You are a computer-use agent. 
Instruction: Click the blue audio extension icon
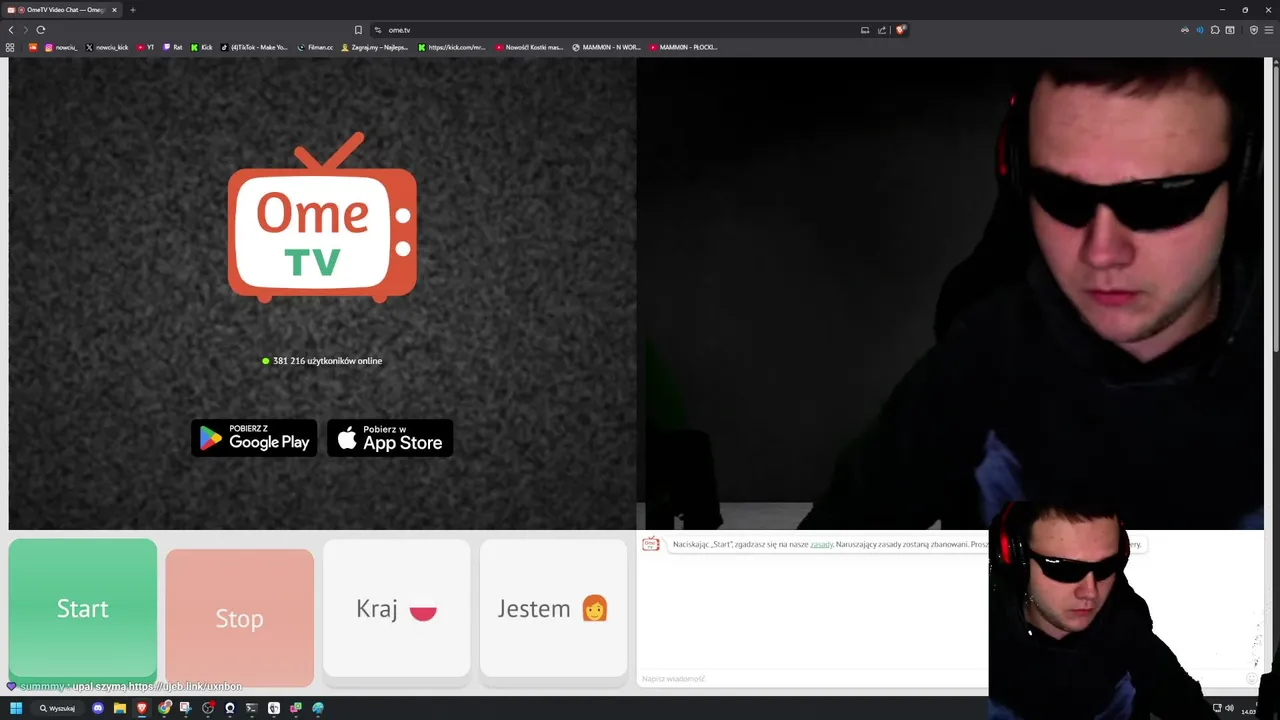(x=1200, y=30)
